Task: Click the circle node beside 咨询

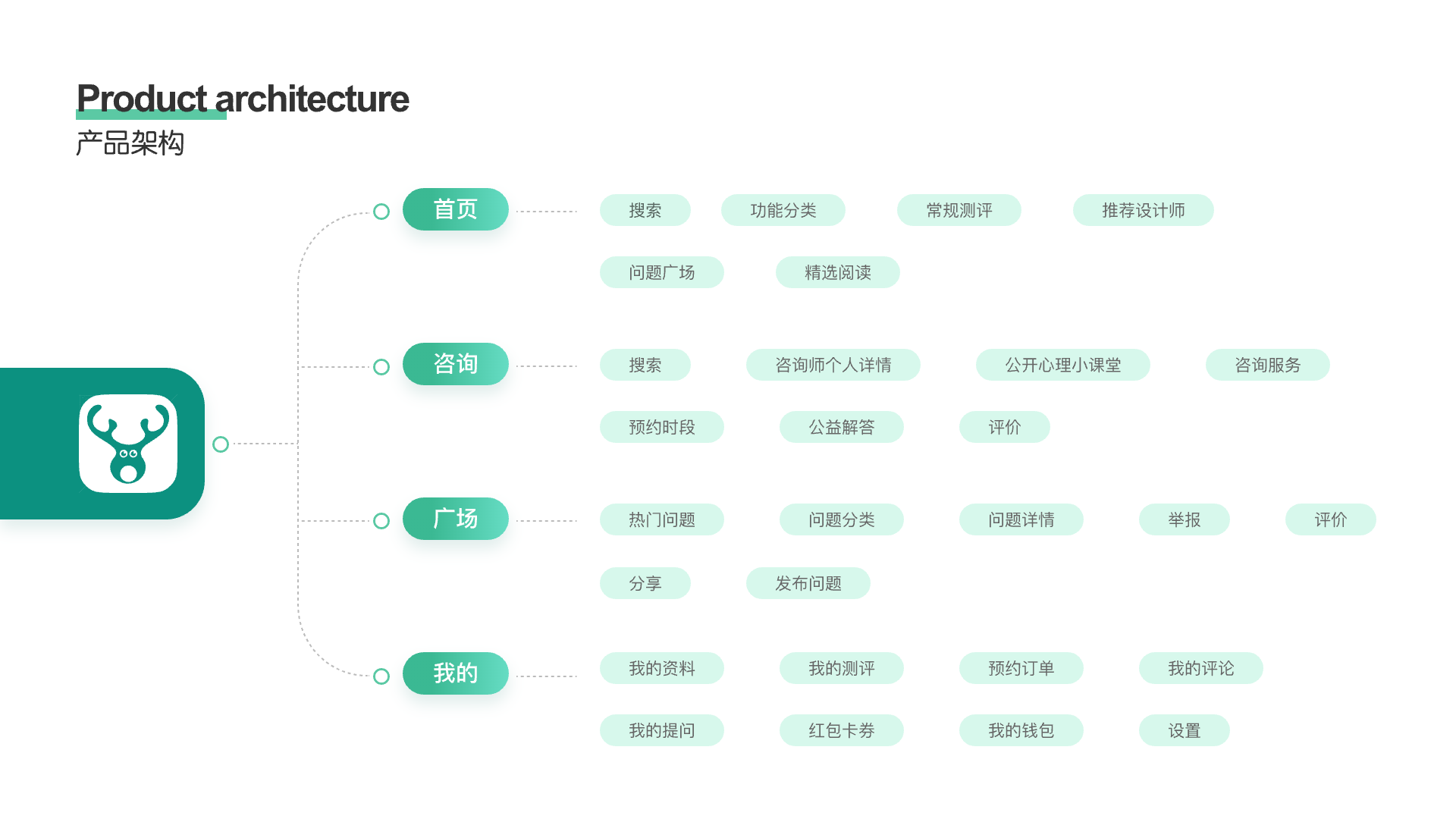Action: [x=381, y=367]
